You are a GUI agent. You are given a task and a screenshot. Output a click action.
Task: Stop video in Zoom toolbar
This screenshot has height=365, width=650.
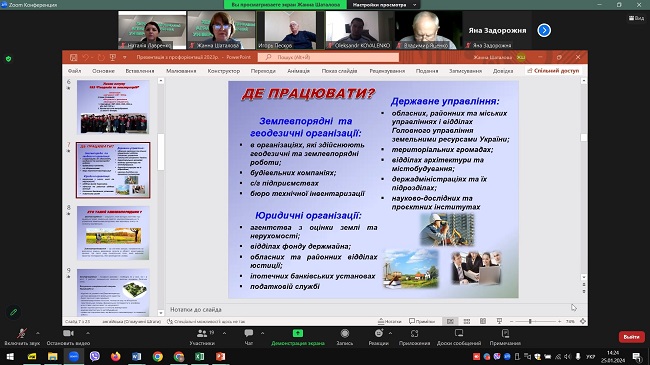click(x=68, y=333)
